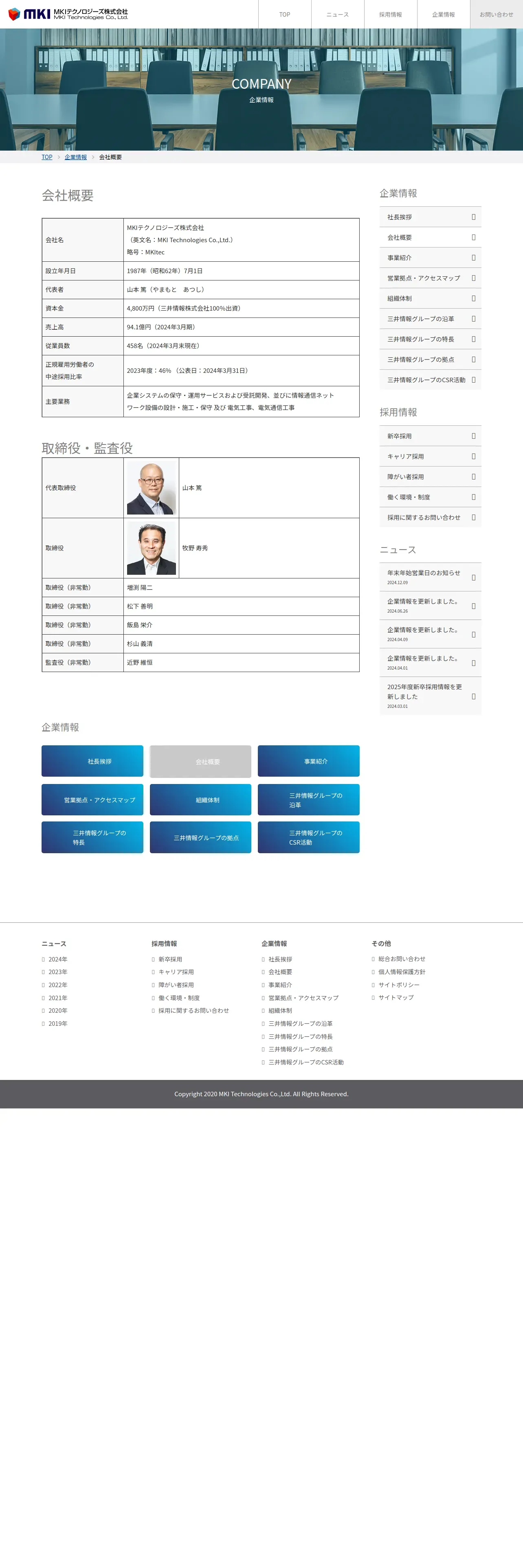Click arrow icon of news dated 2024.04.09

click(x=473, y=634)
